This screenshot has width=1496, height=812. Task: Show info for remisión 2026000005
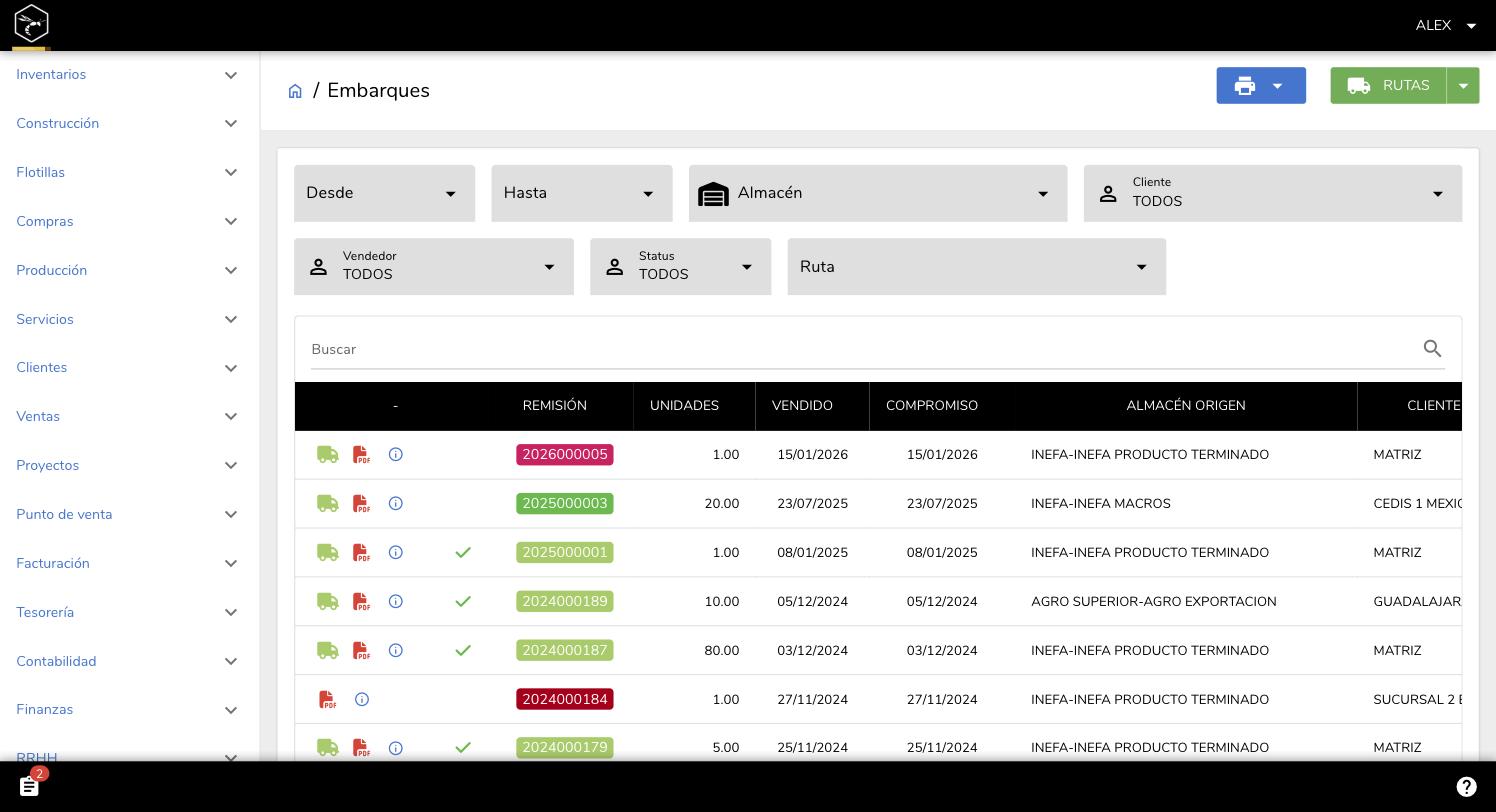(x=396, y=455)
